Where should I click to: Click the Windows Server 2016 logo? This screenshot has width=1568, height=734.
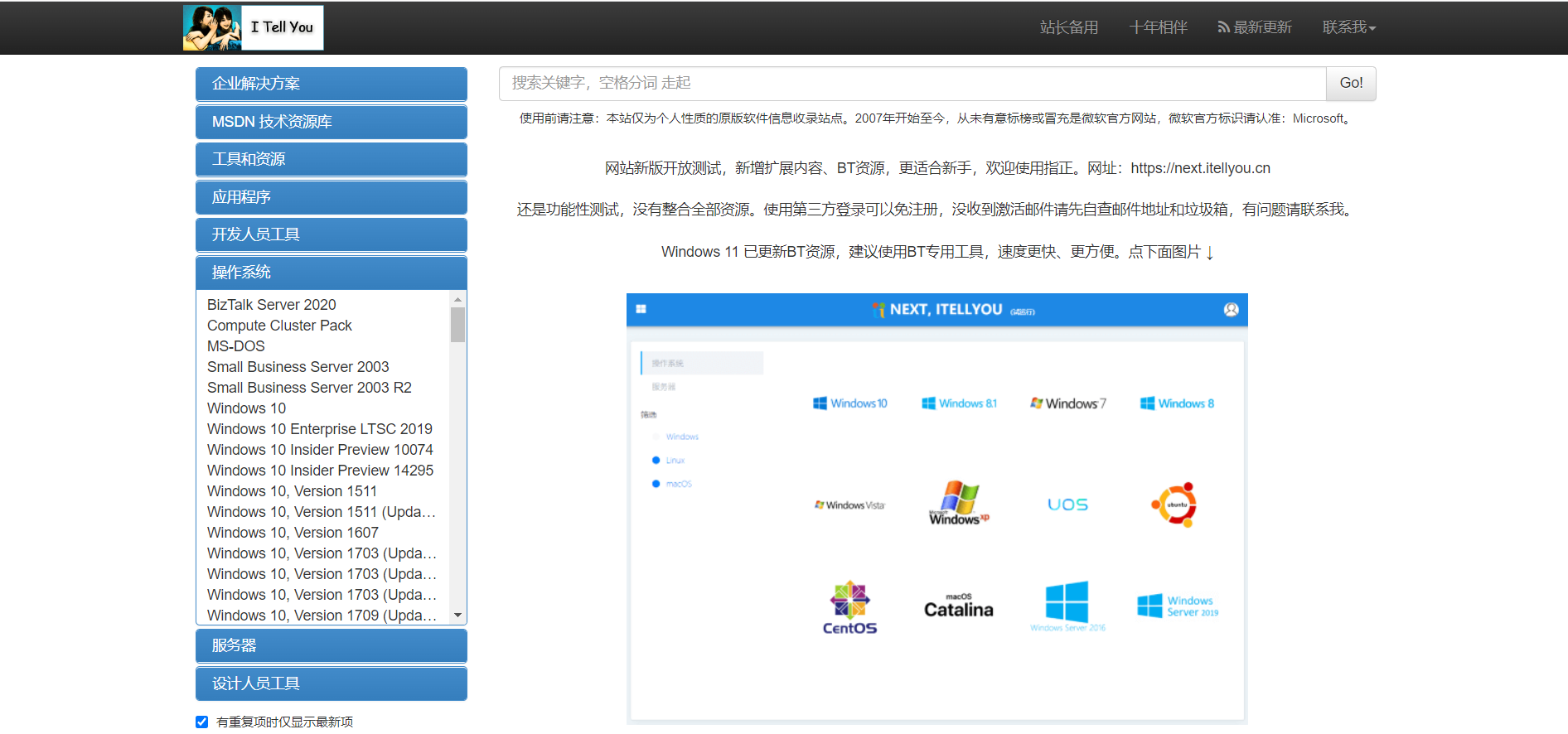point(1067,606)
